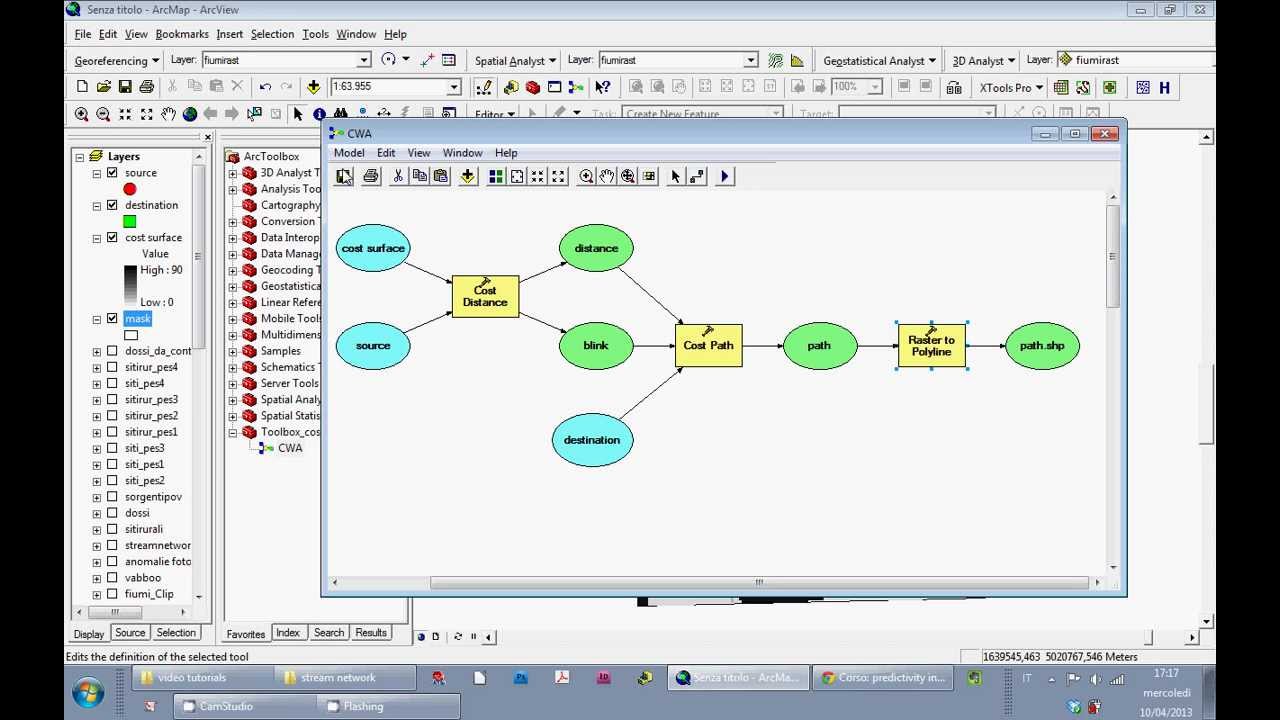Screen dimensions: 1280x720
Task: Select the map Pan hand tool
Action: point(168,114)
